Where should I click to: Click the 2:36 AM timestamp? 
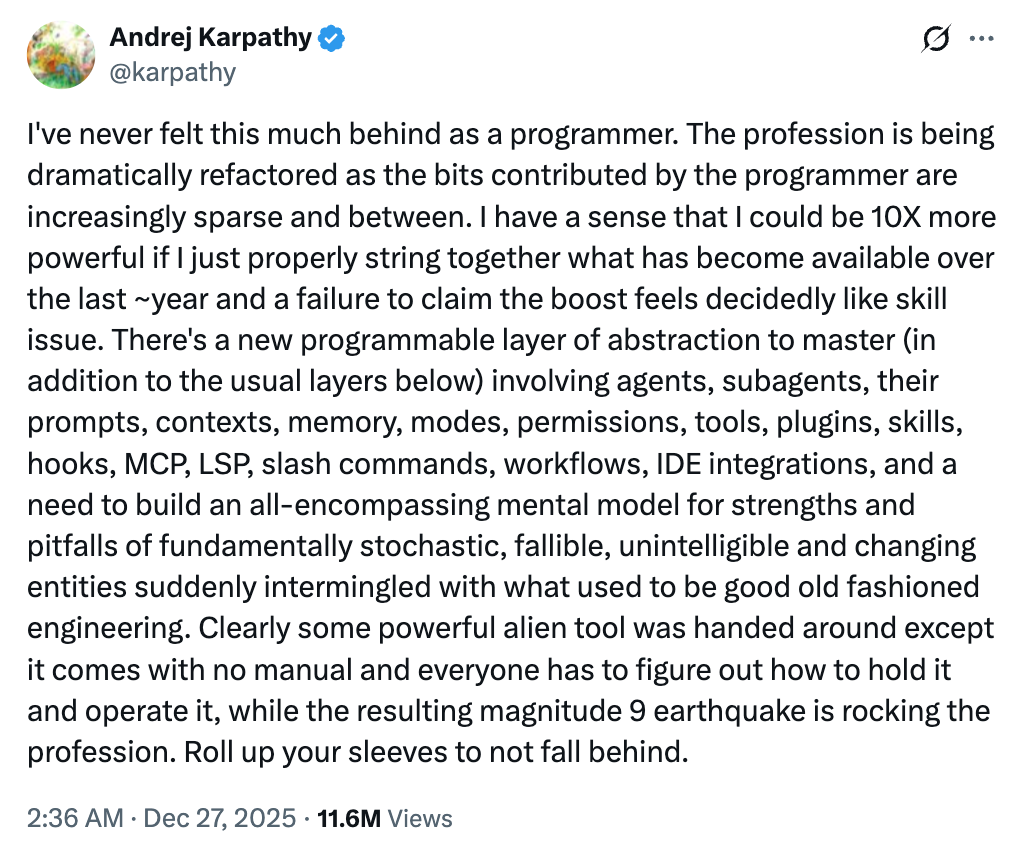coord(76,818)
